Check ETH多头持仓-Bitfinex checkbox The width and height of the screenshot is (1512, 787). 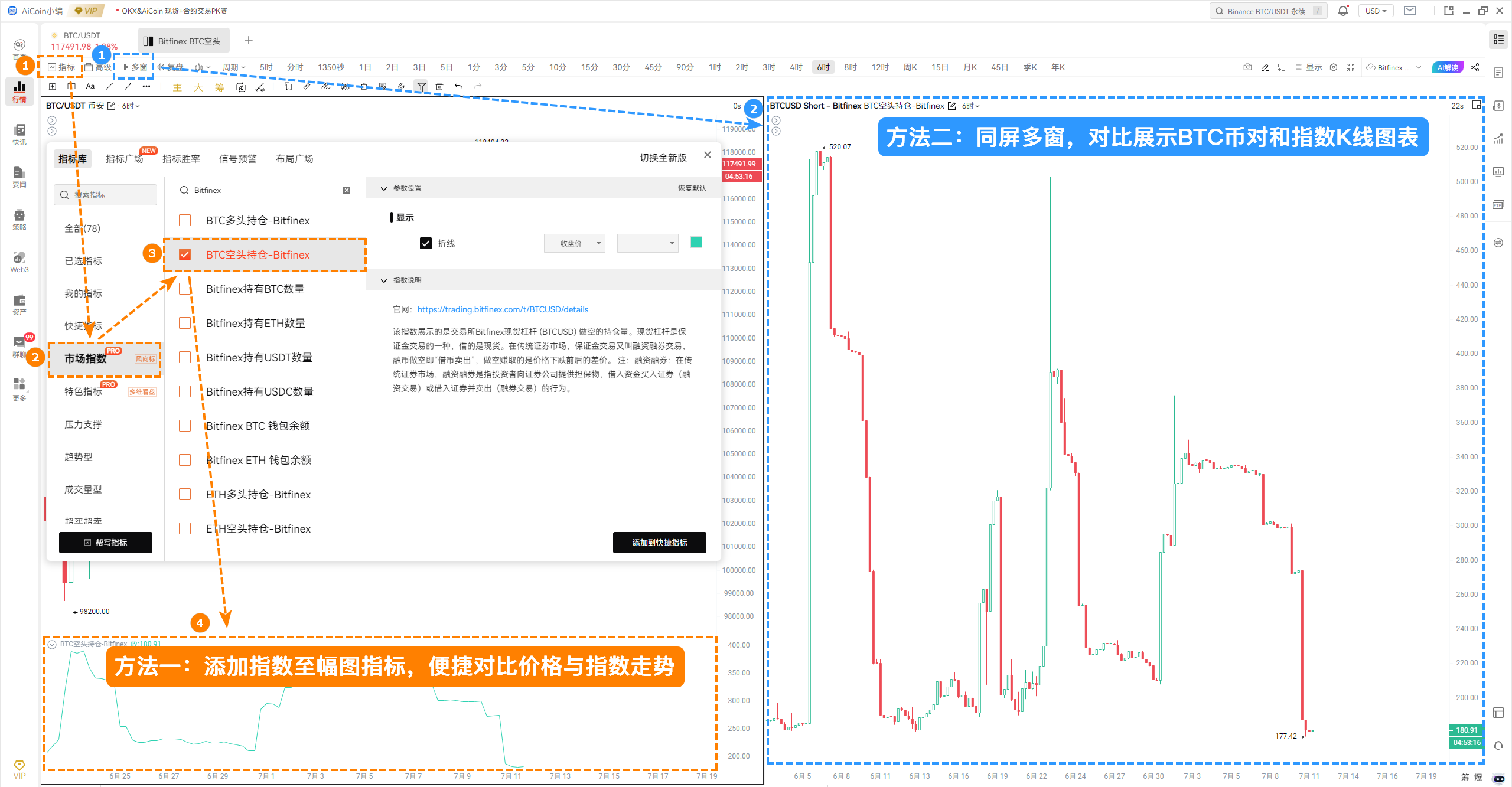coord(185,494)
